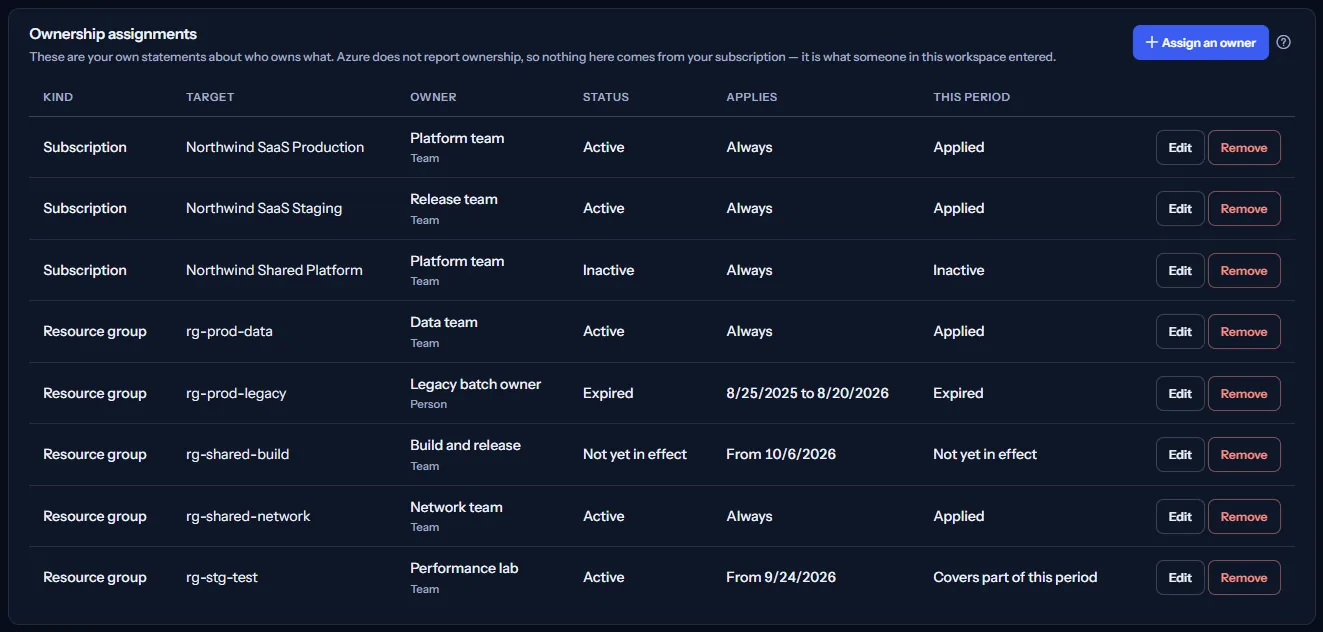
Task: Remove the Northwind Shared Platform assignment
Action: [x=1244, y=271]
